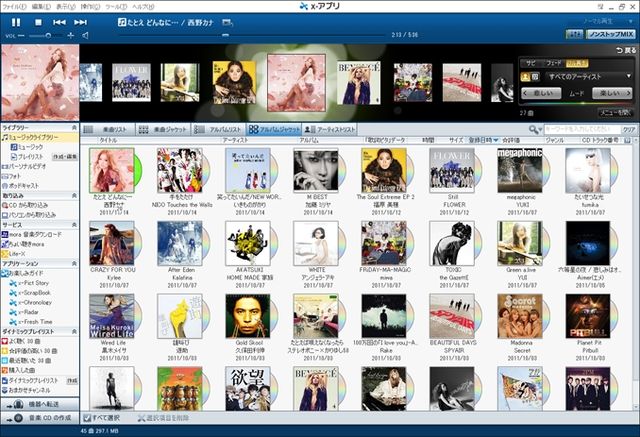Switch to the 楽曲リスト view tab
Viewport: 640px width, 437px height.
[108, 130]
